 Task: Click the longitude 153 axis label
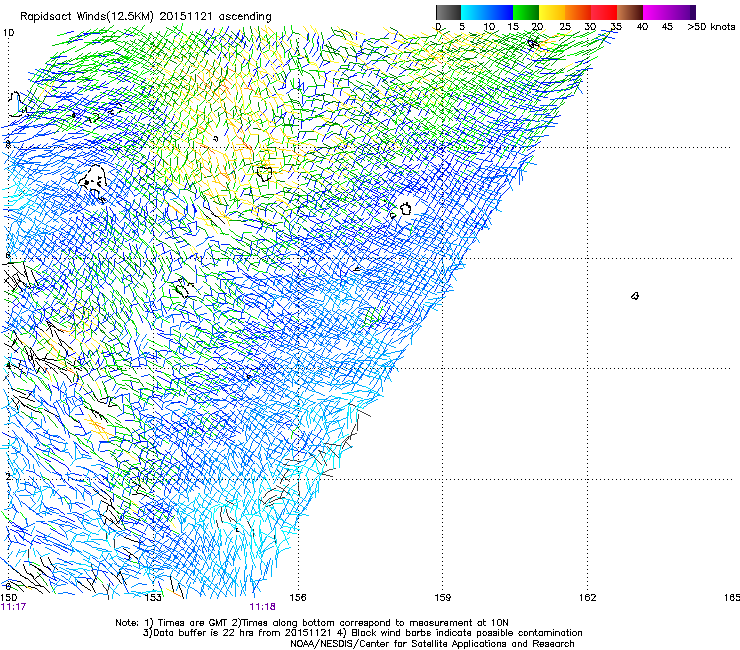coord(153,598)
